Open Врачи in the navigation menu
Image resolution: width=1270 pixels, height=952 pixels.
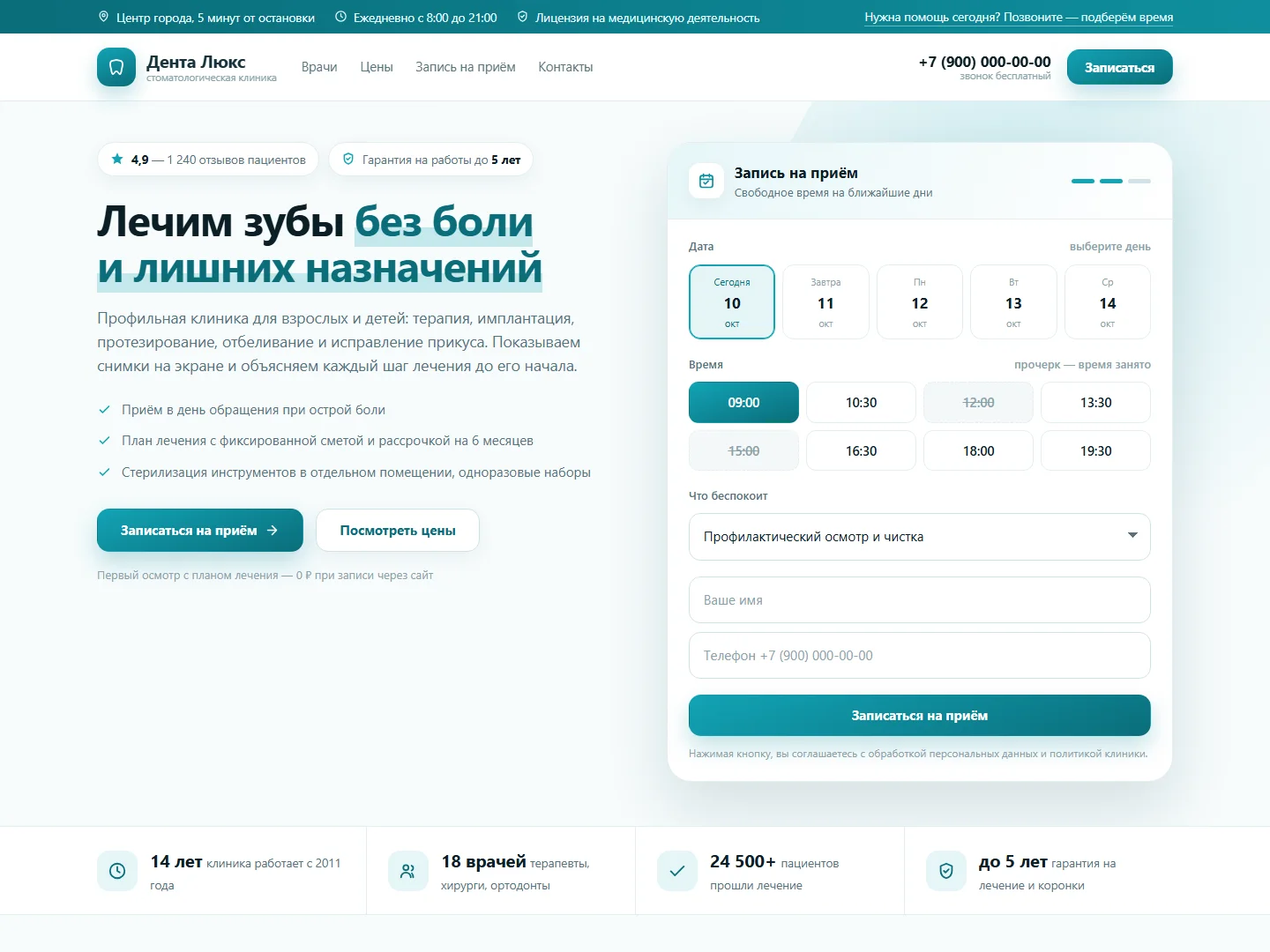pyautogui.click(x=319, y=67)
